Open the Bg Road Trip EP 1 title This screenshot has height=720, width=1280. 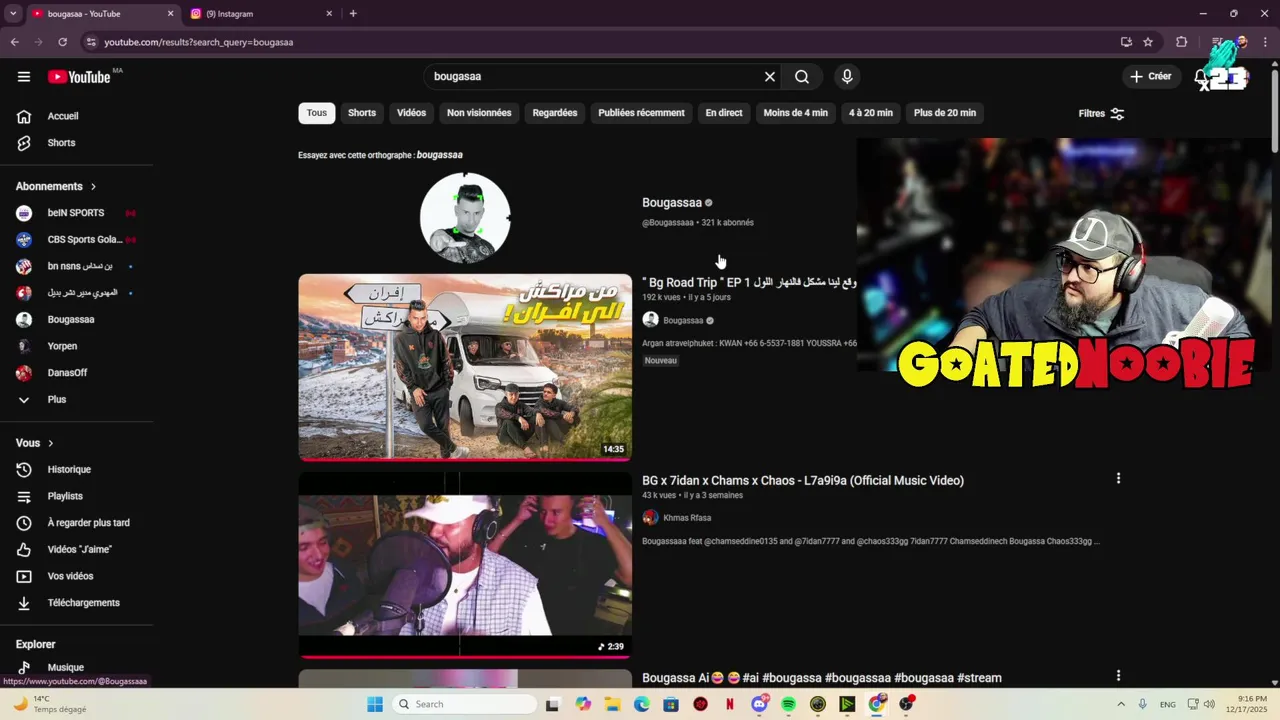tap(749, 283)
